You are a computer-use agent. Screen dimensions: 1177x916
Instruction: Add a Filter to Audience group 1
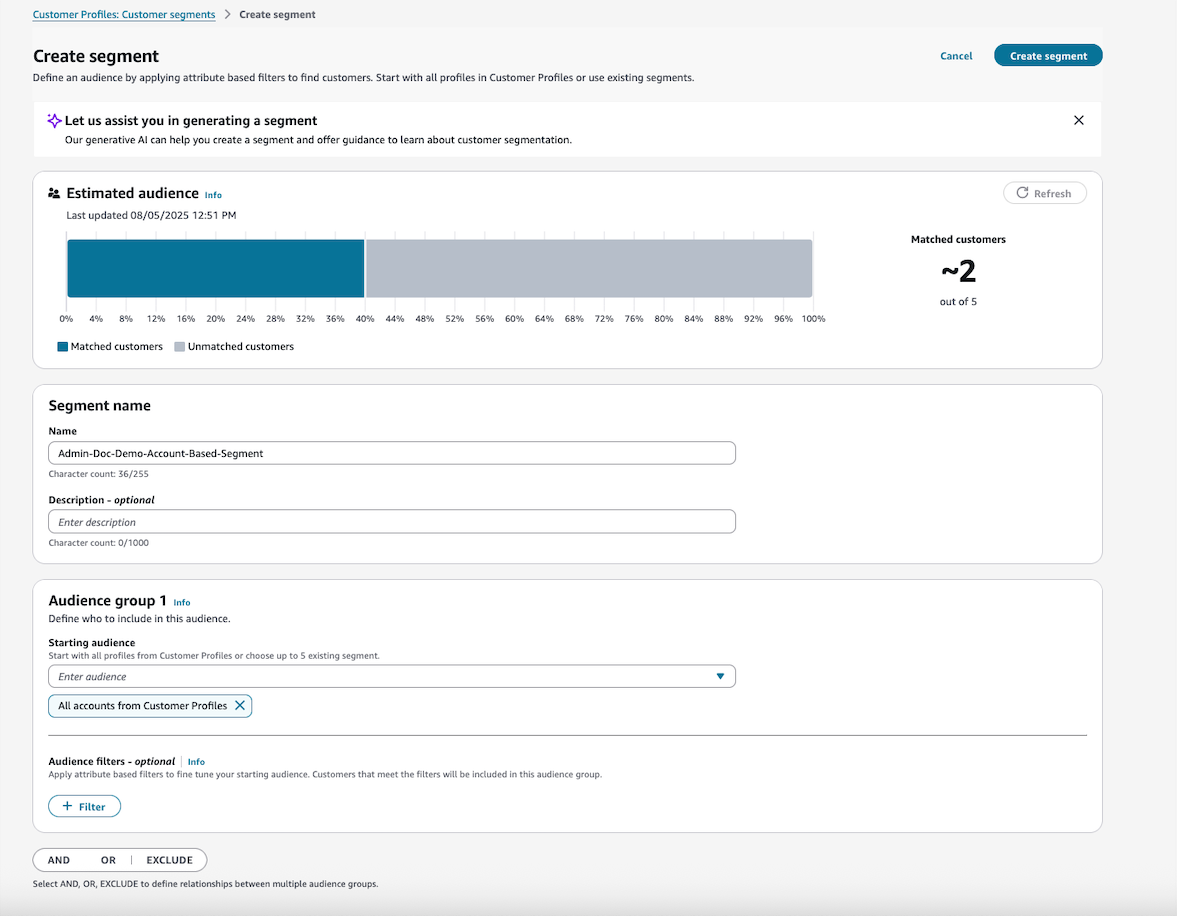pos(84,805)
